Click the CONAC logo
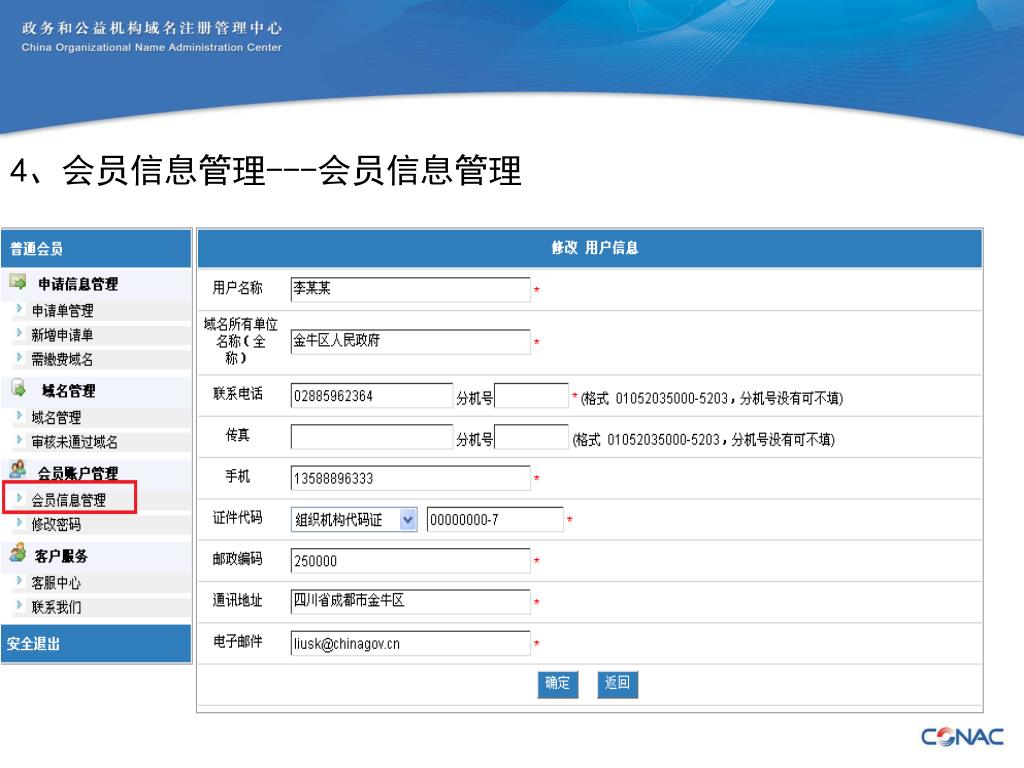Image resolution: width=1024 pixels, height=768 pixels. click(x=962, y=737)
